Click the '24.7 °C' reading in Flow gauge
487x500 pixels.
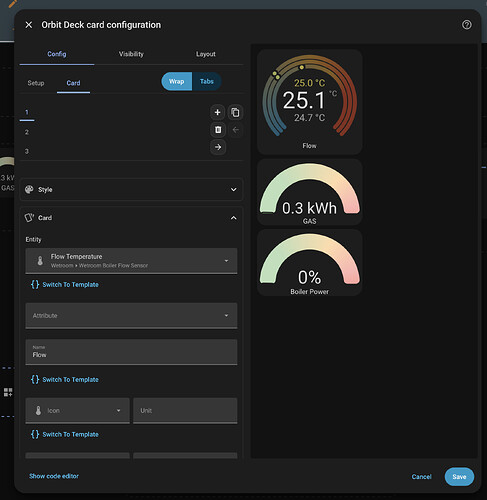tap(310, 117)
